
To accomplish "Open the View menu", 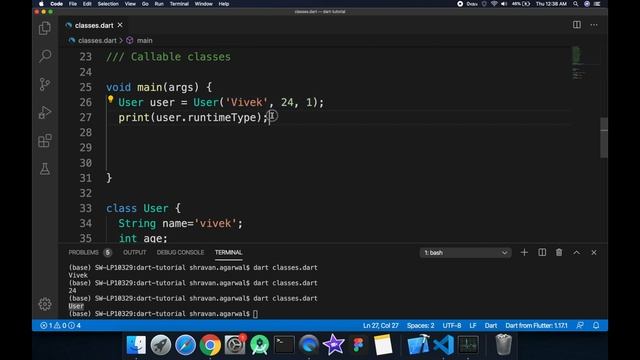I will coord(130,4).
